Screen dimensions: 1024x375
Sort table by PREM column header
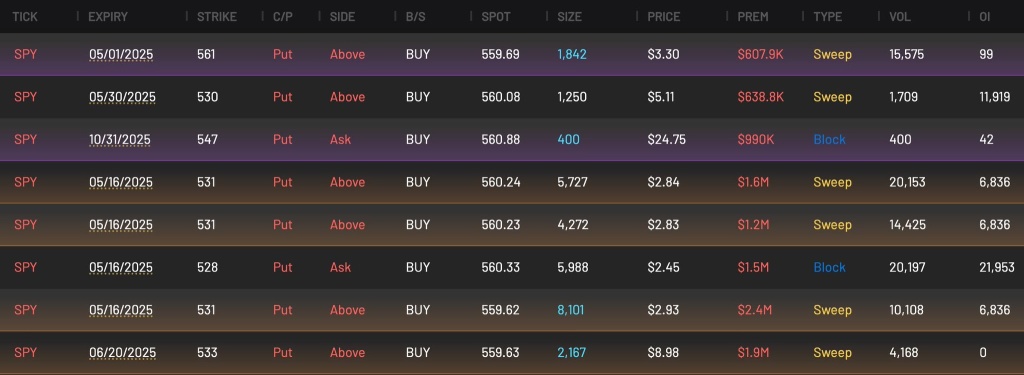(752, 16)
